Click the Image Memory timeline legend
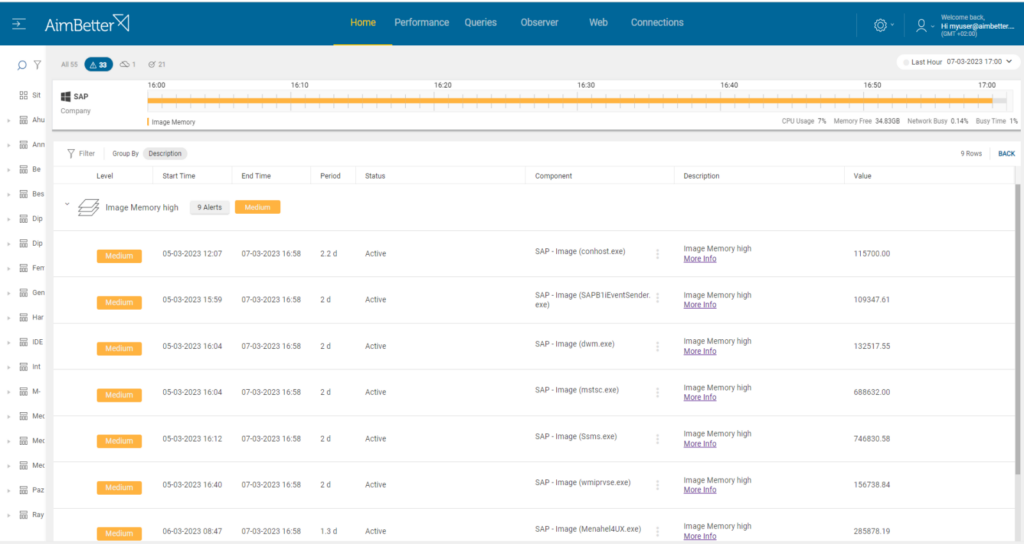This screenshot has height=544, width=1024. coord(172,122)
